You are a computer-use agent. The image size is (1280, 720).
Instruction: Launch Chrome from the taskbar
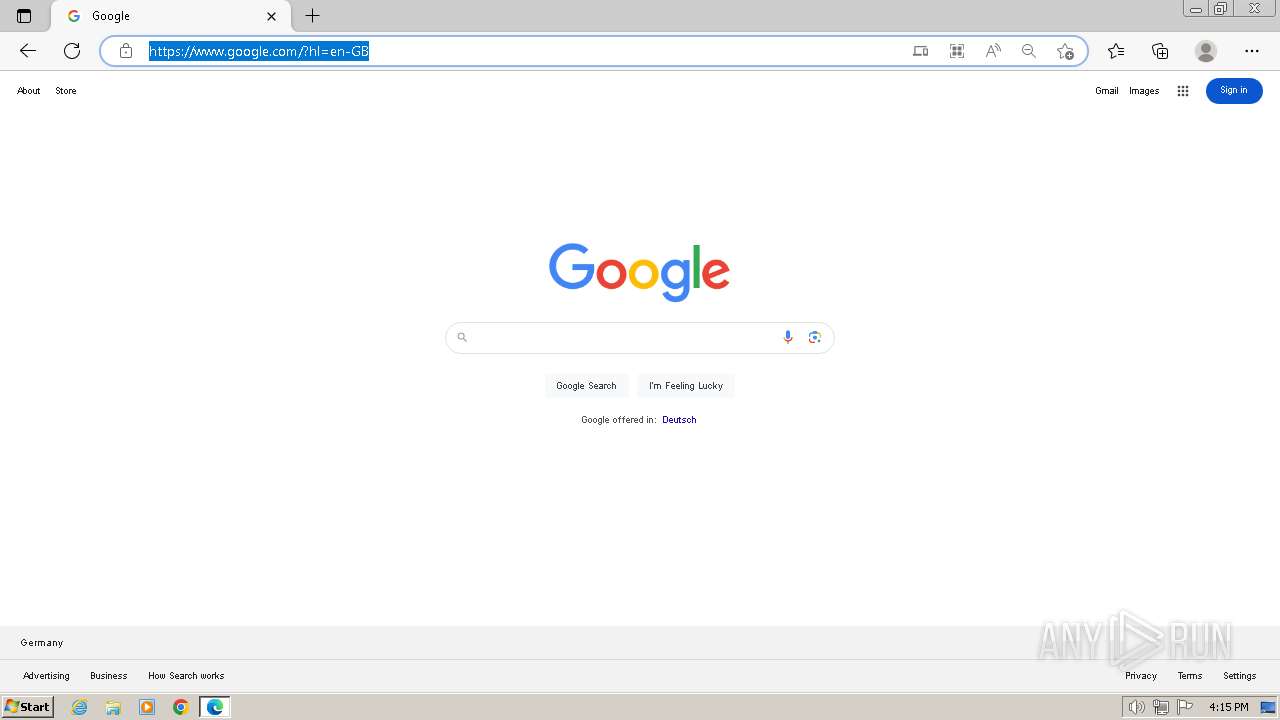181,707
